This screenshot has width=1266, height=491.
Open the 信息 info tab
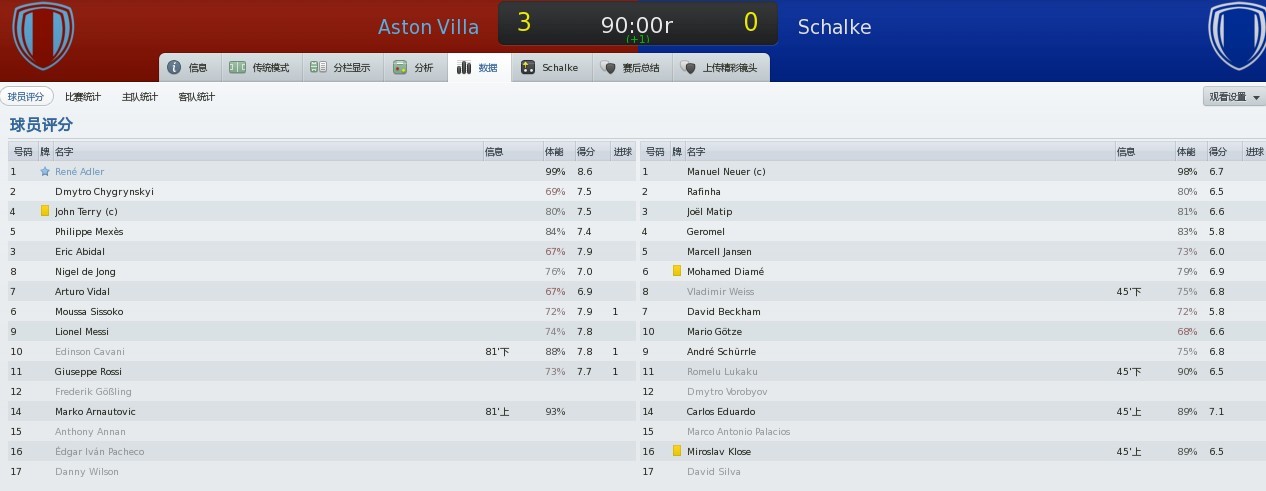189,68
